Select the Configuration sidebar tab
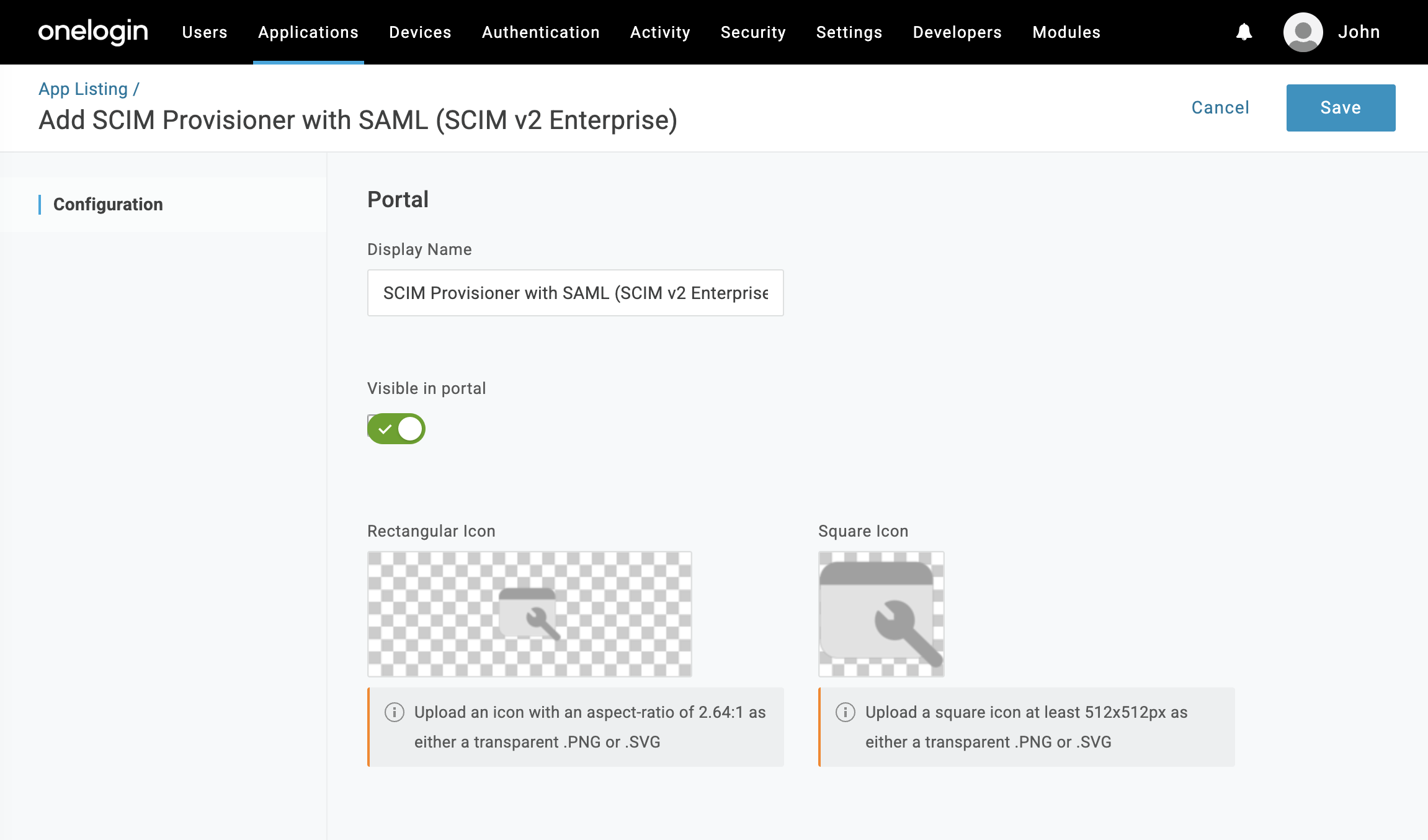 tap(108, 205)
